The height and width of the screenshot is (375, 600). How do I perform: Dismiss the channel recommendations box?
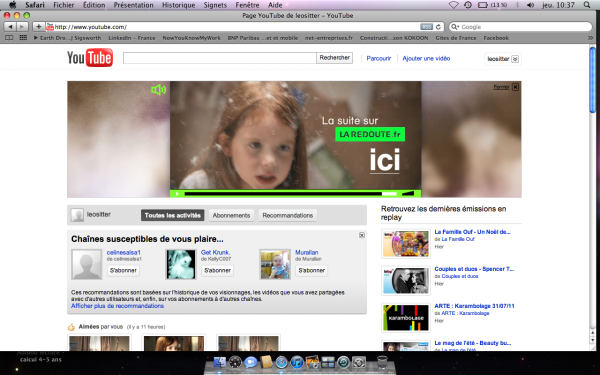362,235
